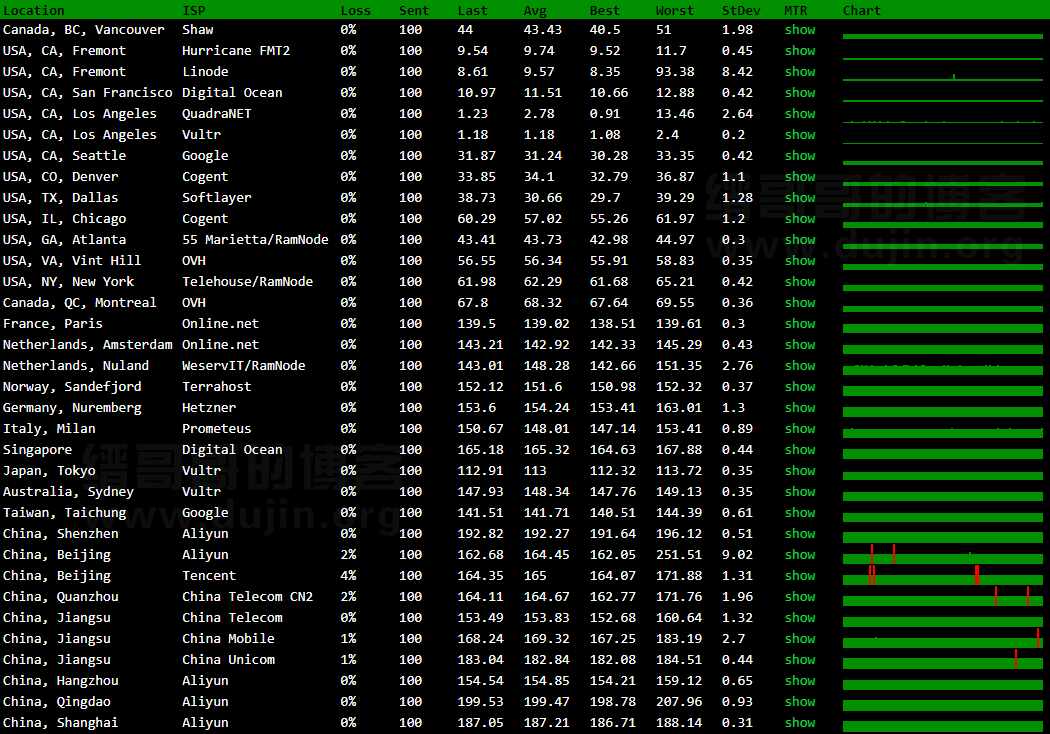Select the "Canada, BC, Vancouver" location cell
Viewport: 1050px width, 734px height.
(84, 29)
